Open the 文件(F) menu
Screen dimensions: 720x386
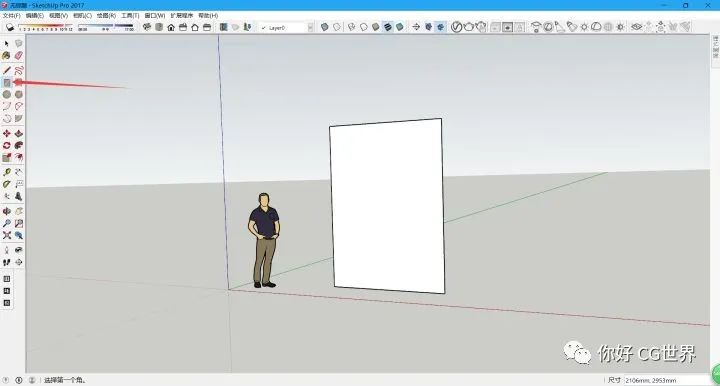point(11,16)
